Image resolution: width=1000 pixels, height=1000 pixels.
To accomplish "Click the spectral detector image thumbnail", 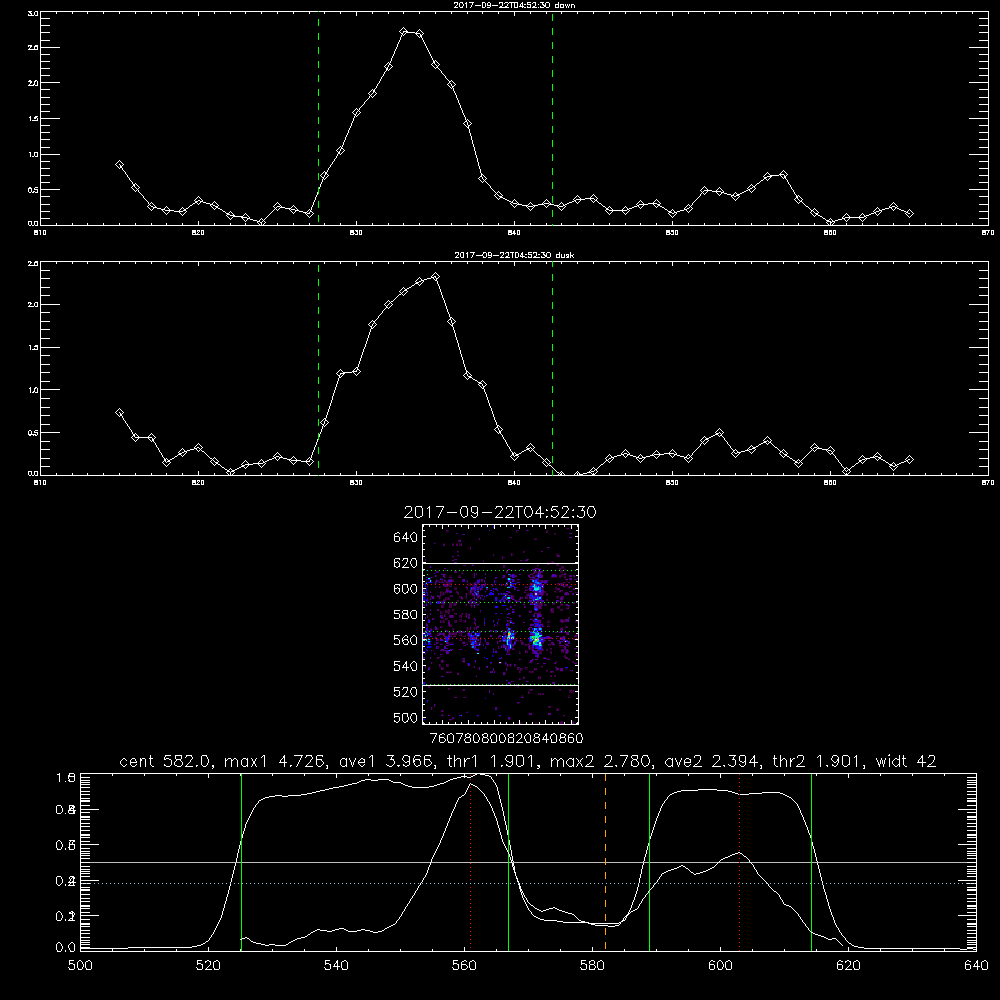I will [500, 624].
